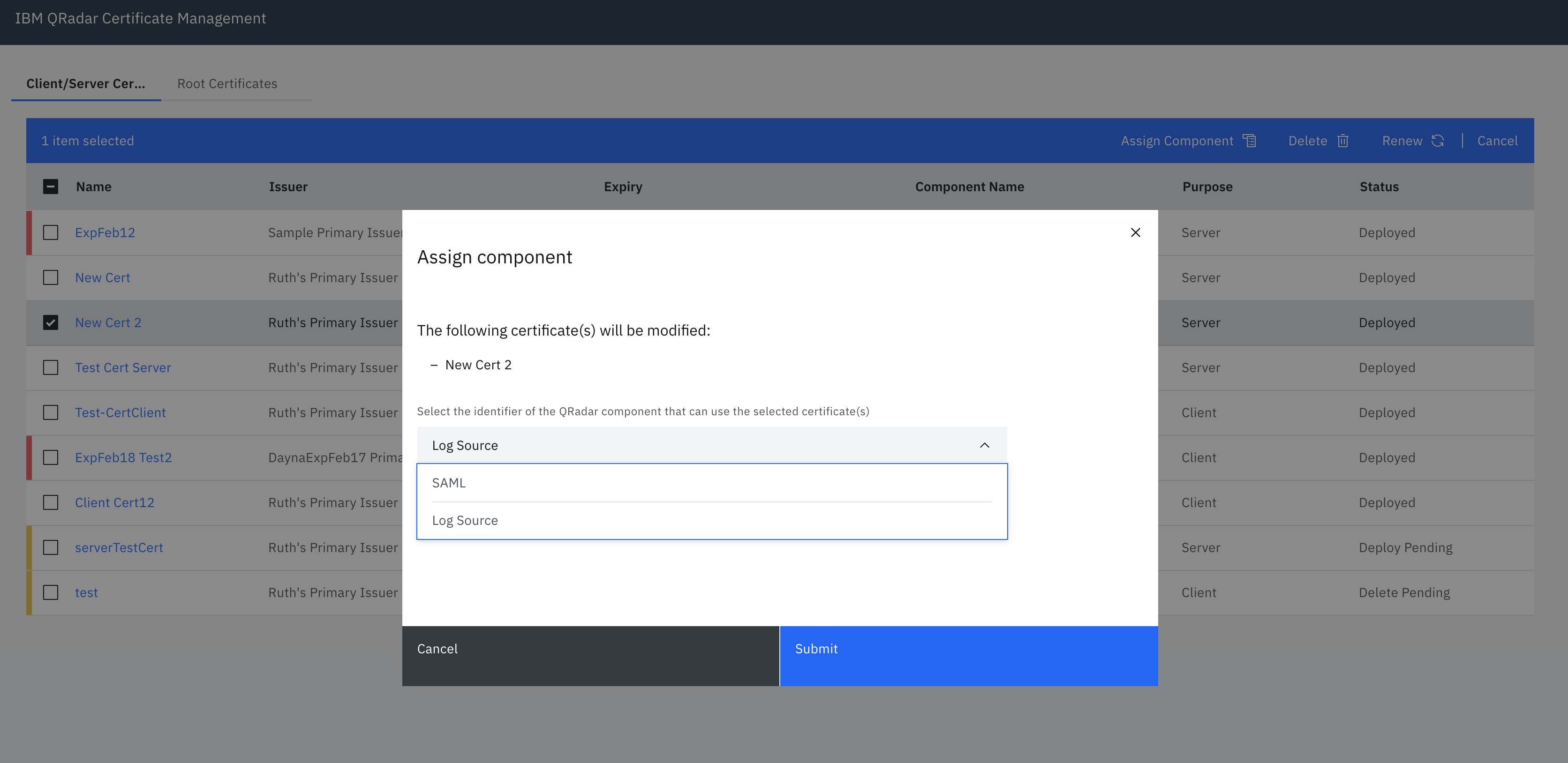
Task: Close the Assign component dialog with the X
Action: [x=1136, y=232]
